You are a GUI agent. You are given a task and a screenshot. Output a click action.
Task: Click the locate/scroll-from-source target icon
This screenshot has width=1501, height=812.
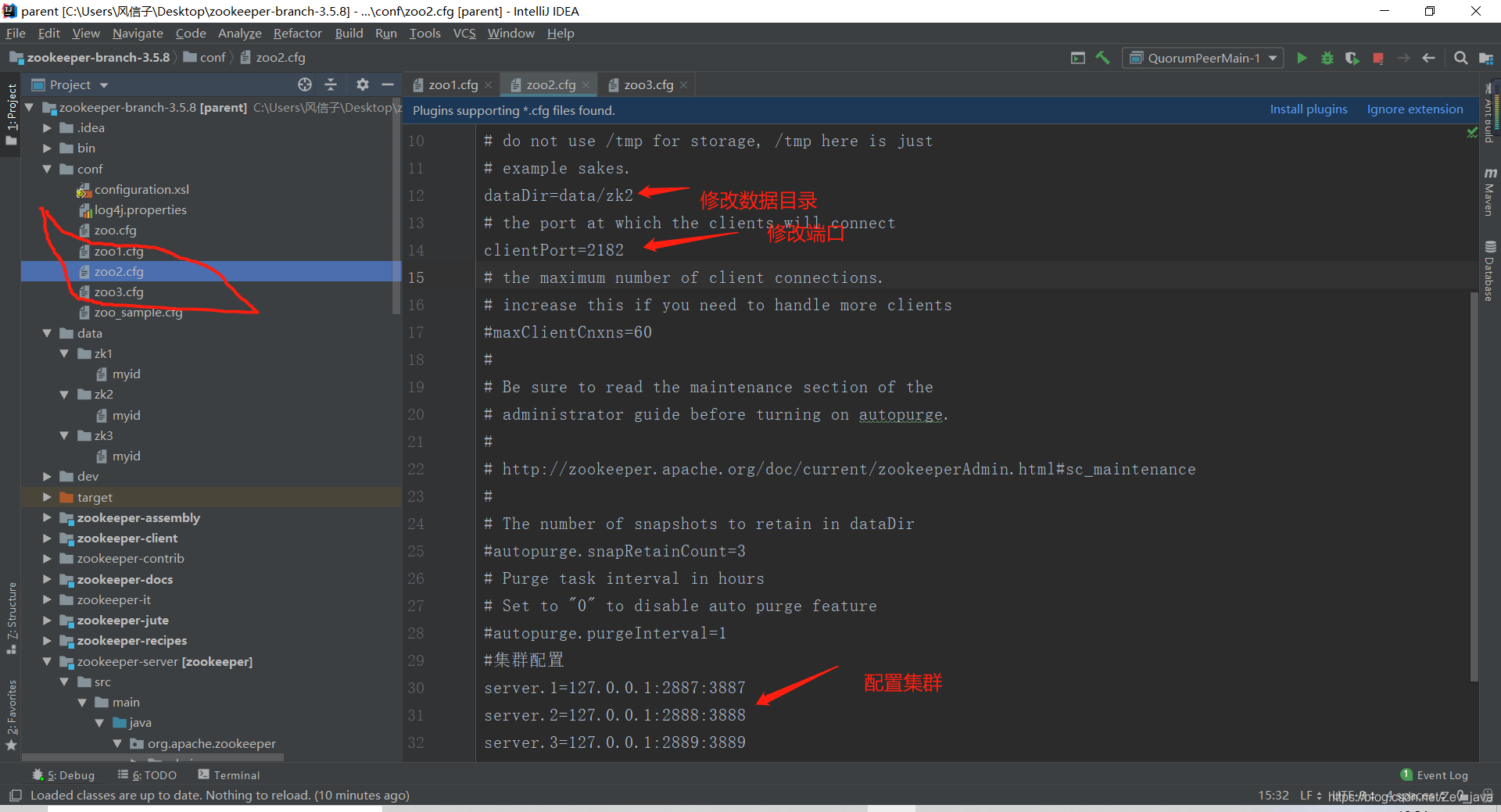click(x=305, y=84)
